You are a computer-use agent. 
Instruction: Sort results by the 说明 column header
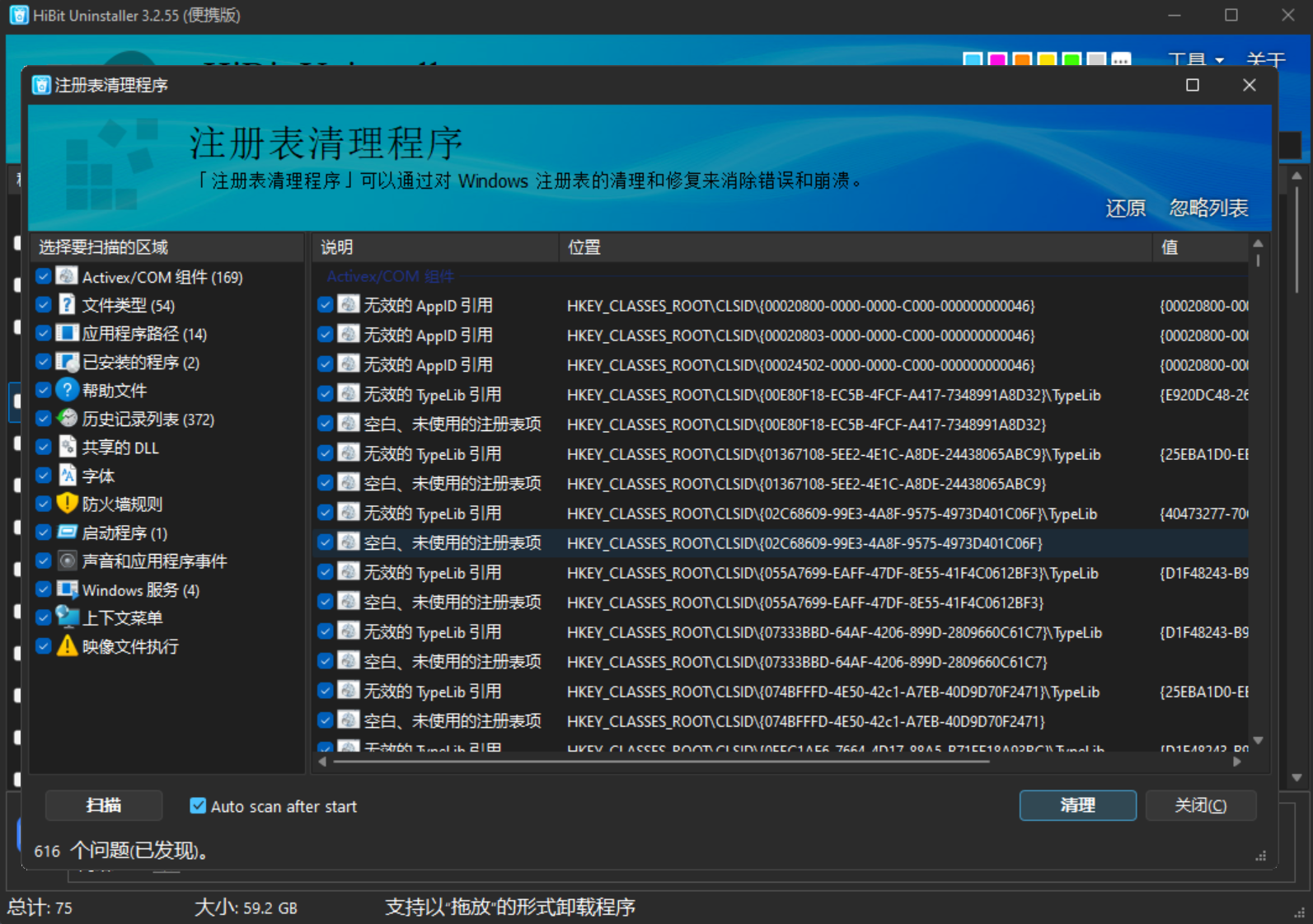[x=436, y=247]
